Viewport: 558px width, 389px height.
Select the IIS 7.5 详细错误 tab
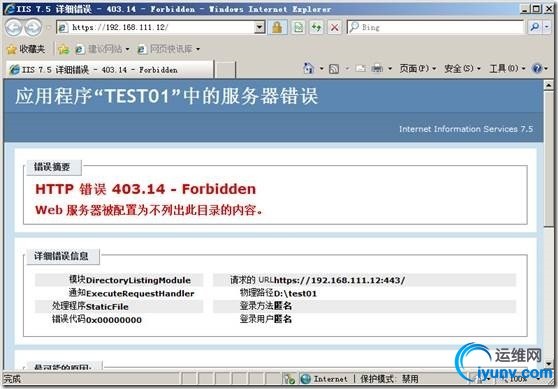point(110,70)
